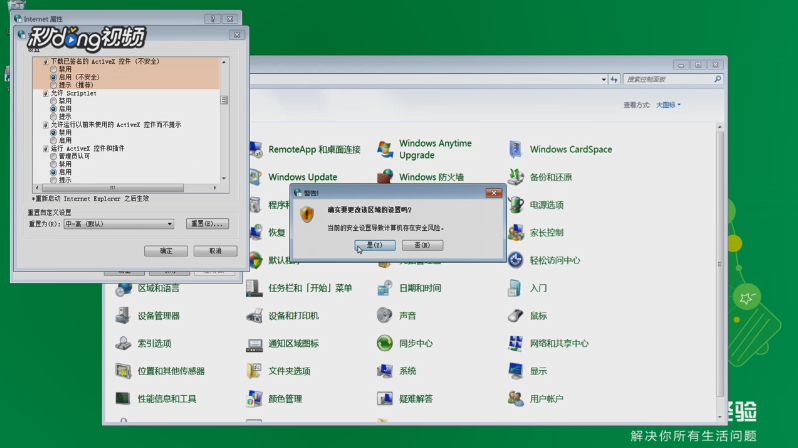Image resolution: width=798 pixels, height=448 pixels.
Task: Click Control Panel scroll-down arrow
Action: [720, 417]
